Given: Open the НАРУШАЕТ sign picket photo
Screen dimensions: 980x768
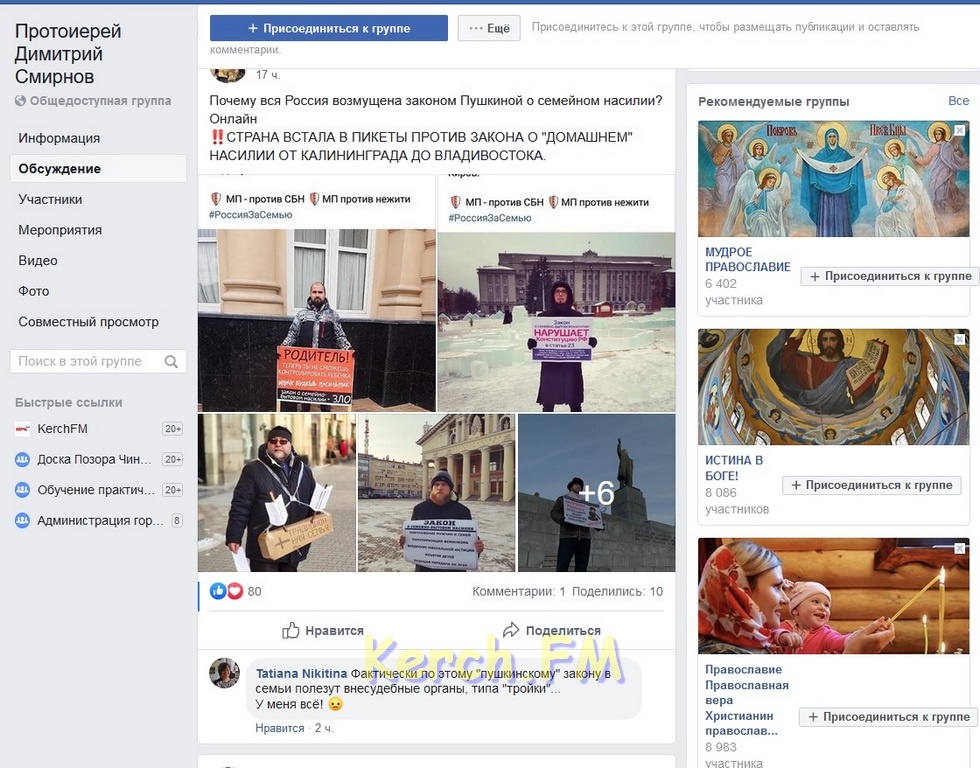Looking at the screenshot, I should (556, 322).
